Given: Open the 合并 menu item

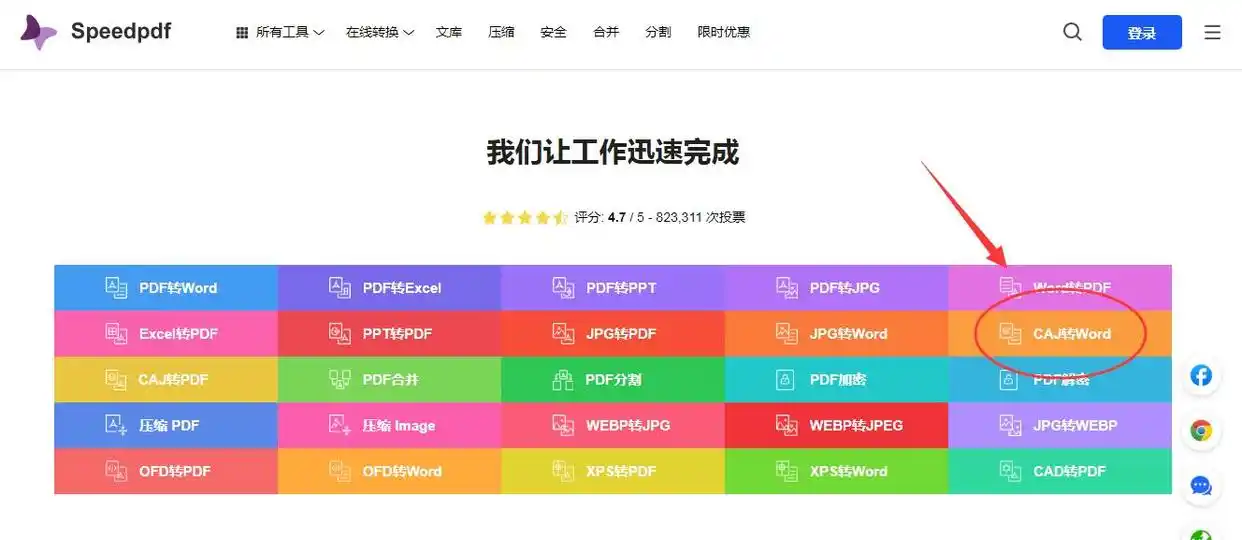Looking at the screenshot, I should pyautogui.click(x=606, y=32).
